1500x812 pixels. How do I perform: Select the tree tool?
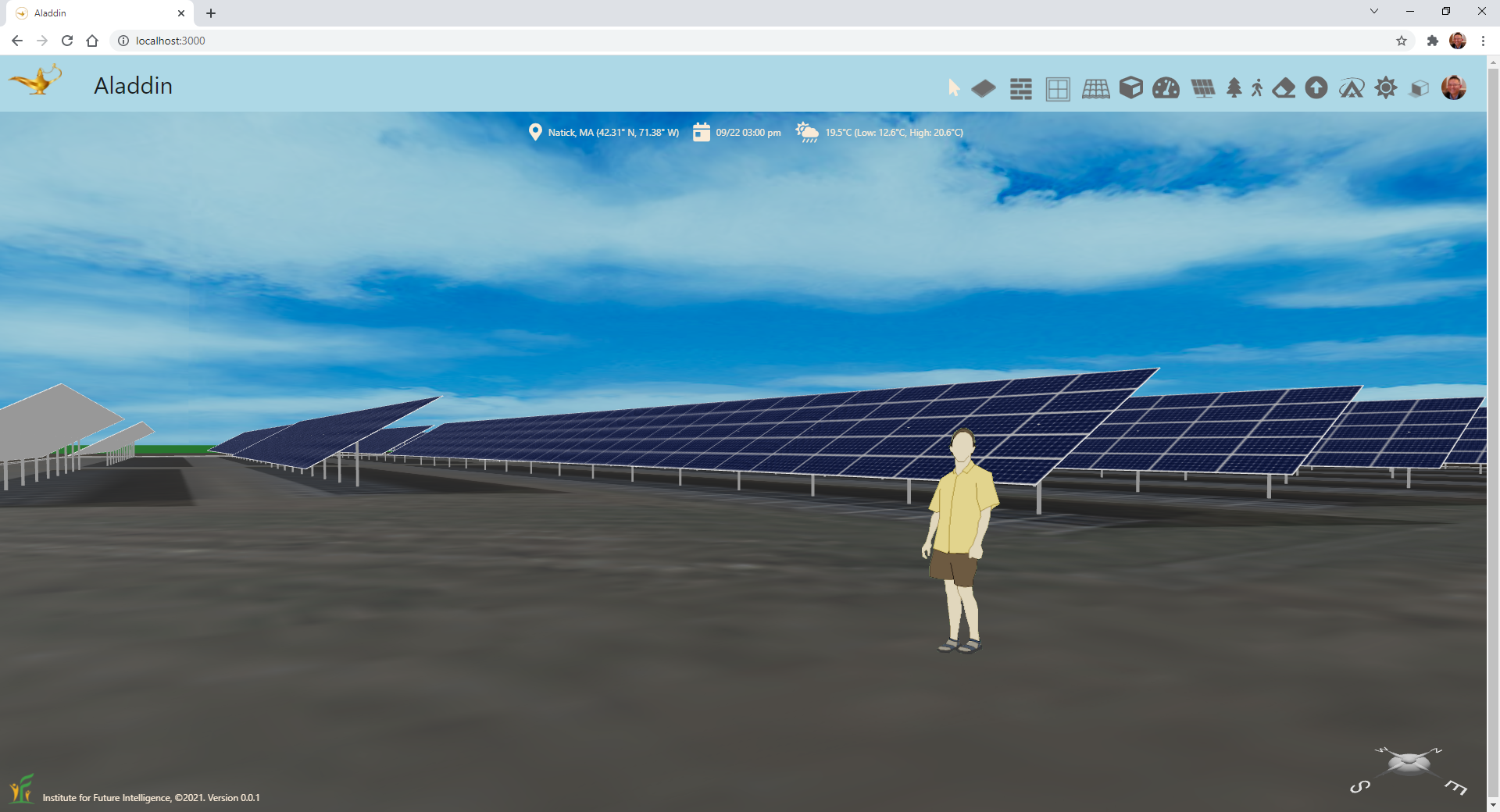pyautogui.click(x=1234, y=88)
